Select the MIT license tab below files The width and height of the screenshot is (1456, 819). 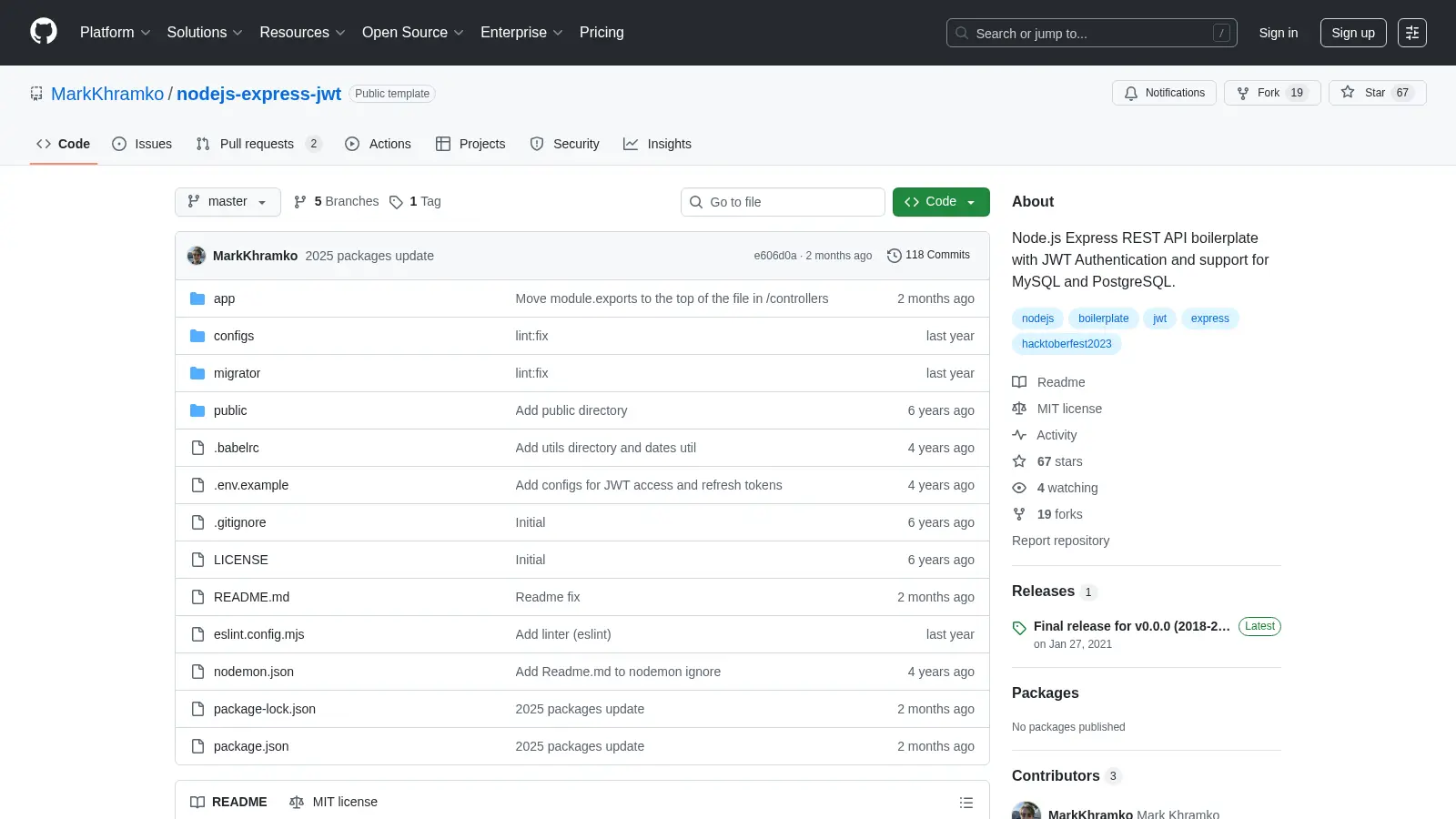(333, 802)
